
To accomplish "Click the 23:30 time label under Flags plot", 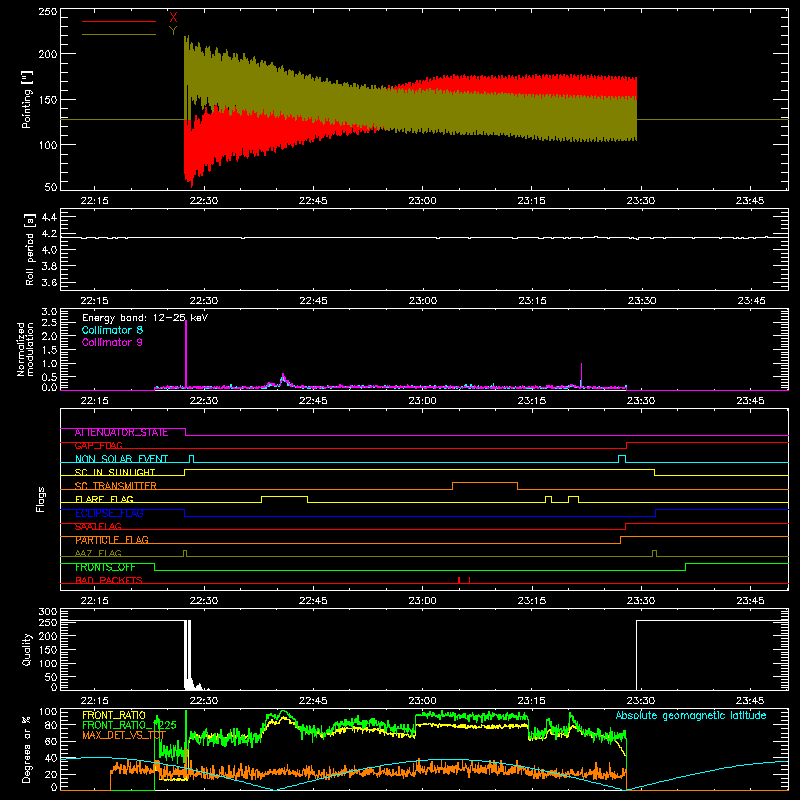I will click(x=641, y=601).
